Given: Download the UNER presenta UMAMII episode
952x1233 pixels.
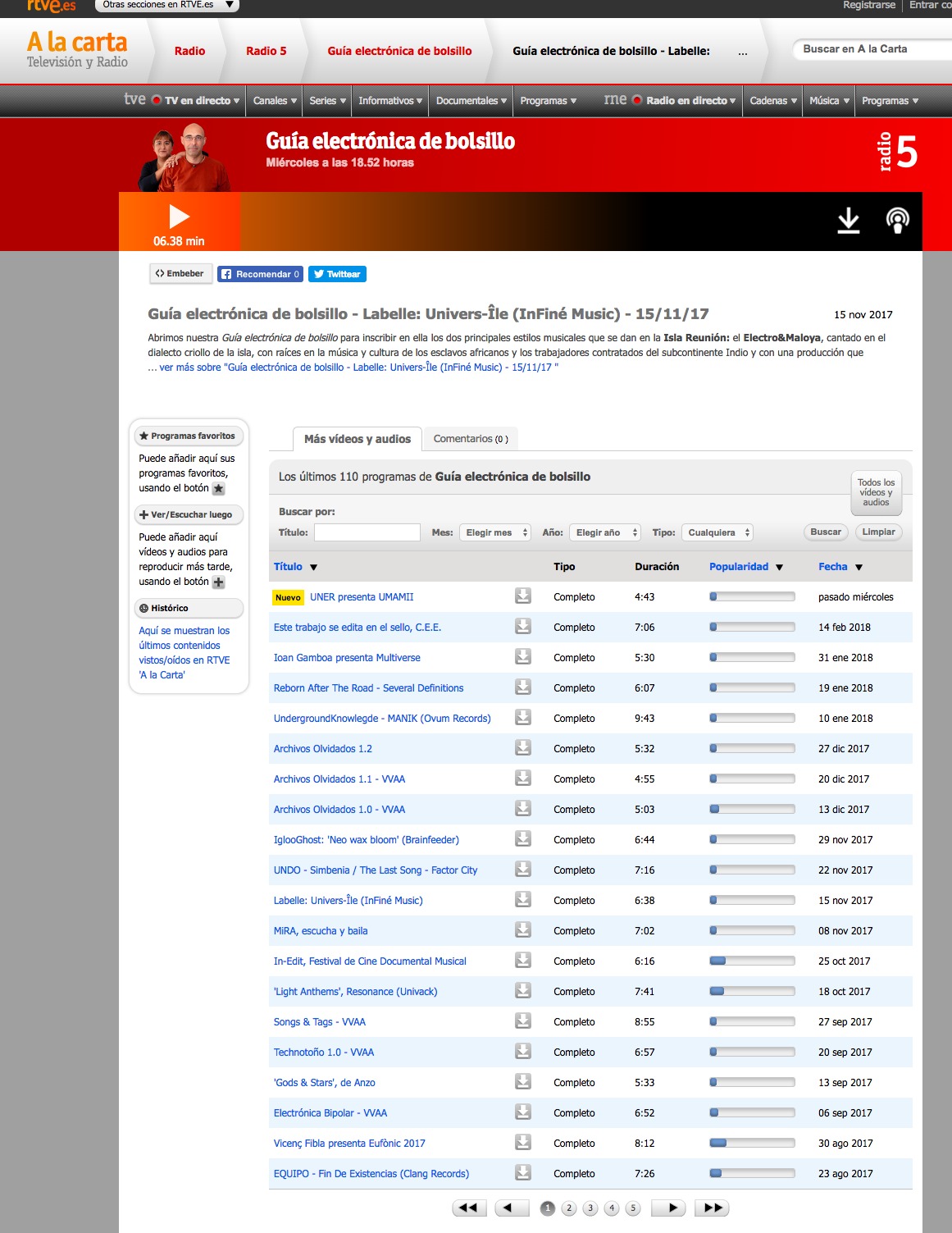Looking at the screenshot, I should pos(522,596).
